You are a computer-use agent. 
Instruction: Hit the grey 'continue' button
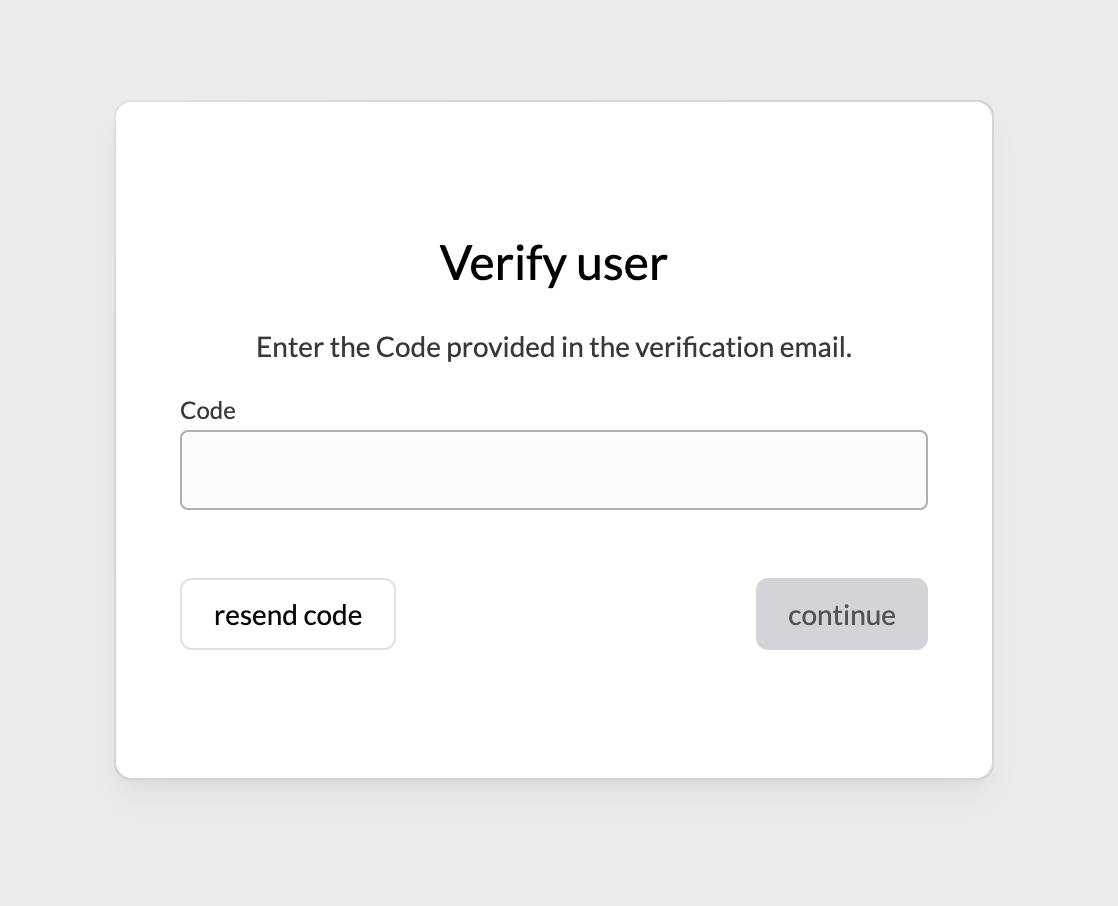pyautogui.click(x=841, y=614)
